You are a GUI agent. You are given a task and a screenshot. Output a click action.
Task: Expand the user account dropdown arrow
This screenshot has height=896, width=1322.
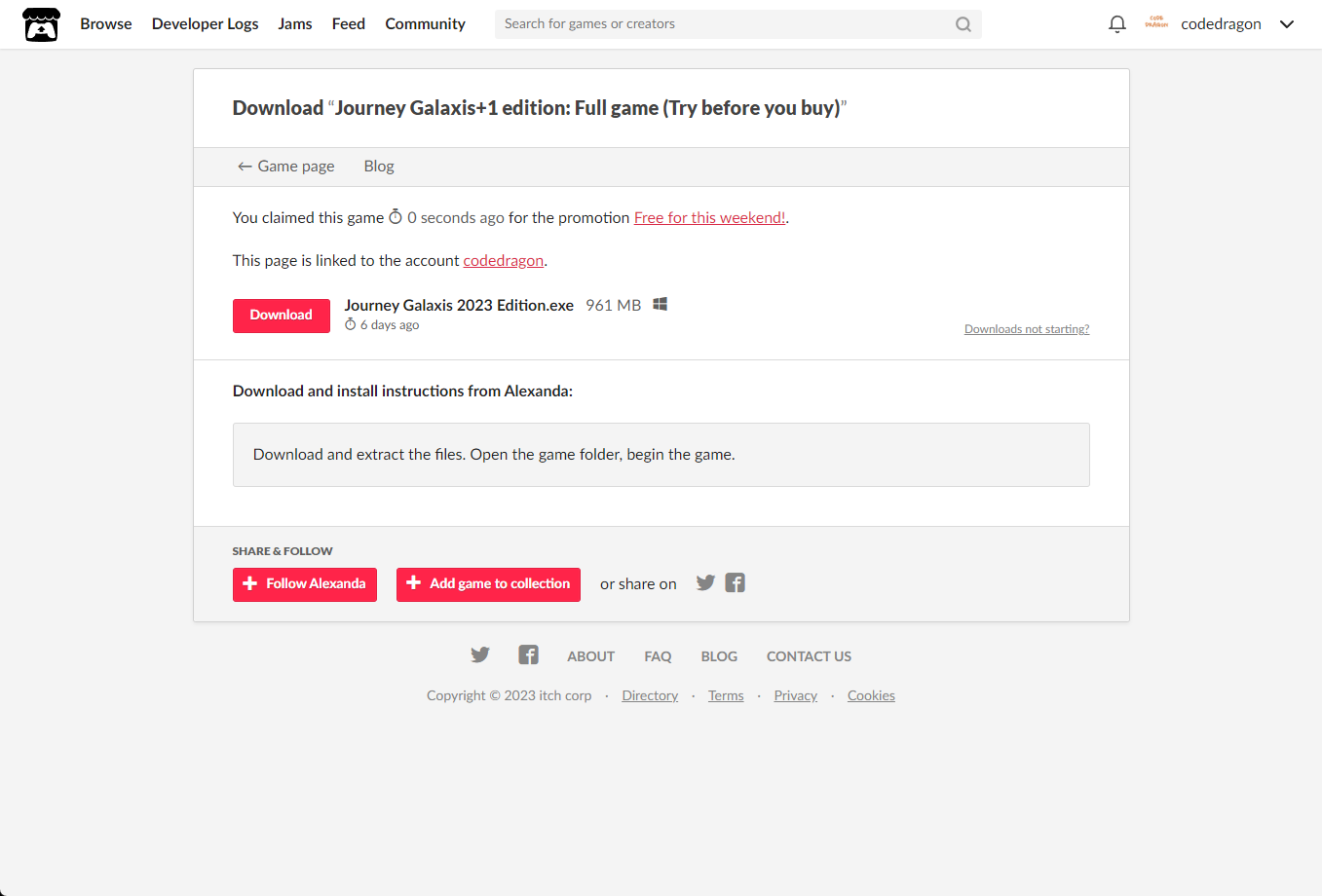(x=1287, y=24)
